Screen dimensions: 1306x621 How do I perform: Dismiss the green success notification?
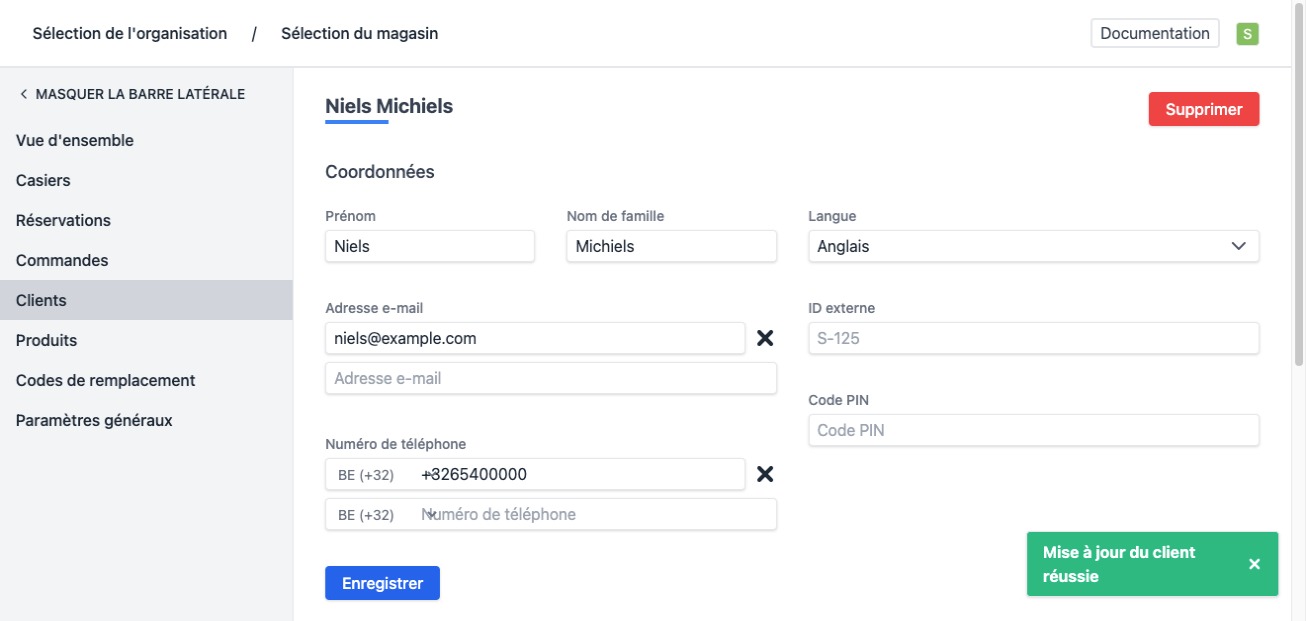point(1254,564)
